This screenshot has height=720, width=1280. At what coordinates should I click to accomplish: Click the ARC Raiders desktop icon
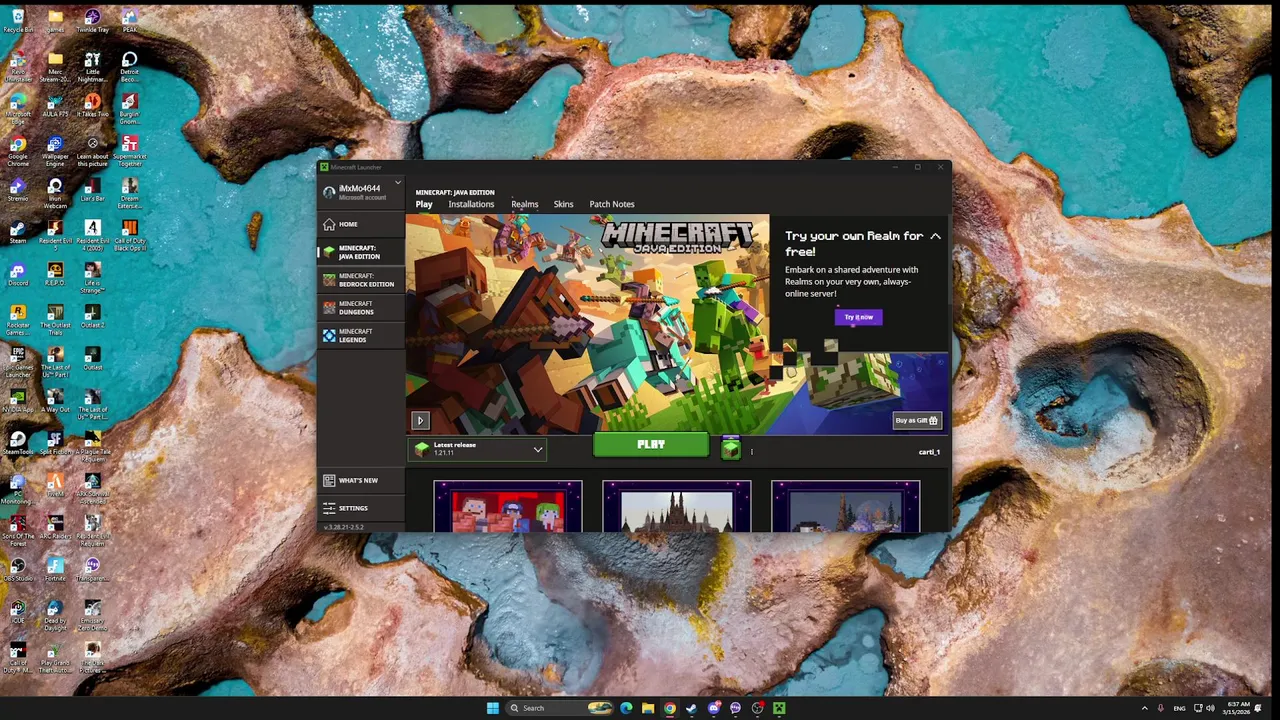click(x=55, y=527)
